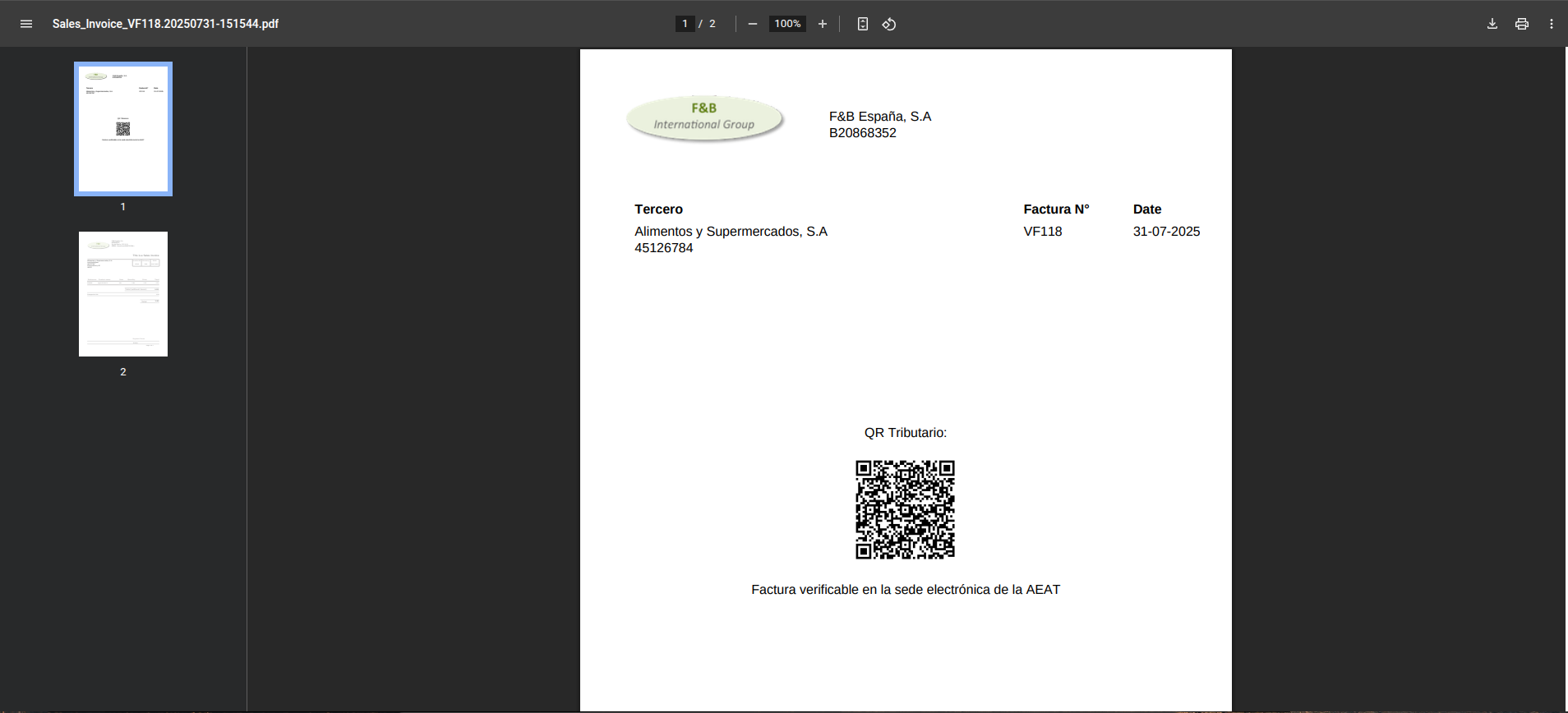Click the Date heading
The image size is (1568, 713).
pos(1147,209)
